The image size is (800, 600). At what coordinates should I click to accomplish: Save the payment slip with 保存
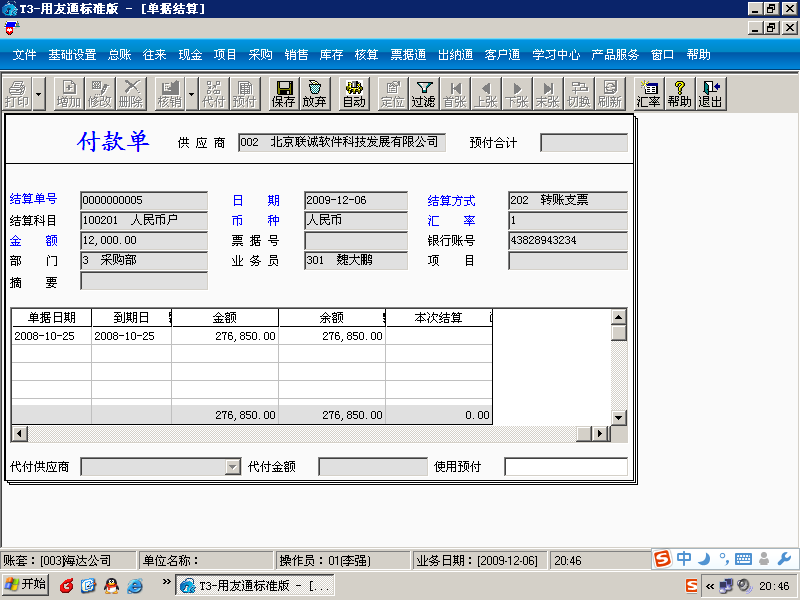tap(283, 93)
